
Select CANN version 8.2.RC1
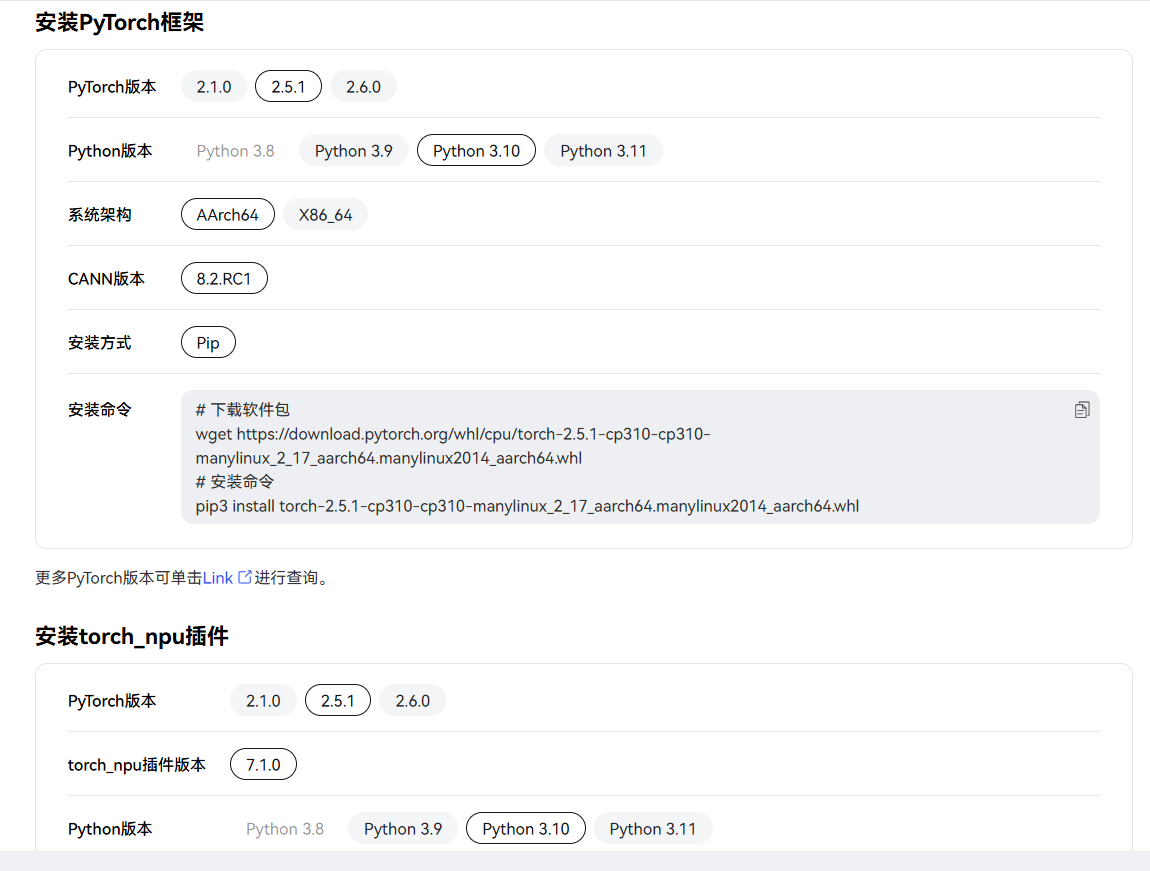(224, 279)
